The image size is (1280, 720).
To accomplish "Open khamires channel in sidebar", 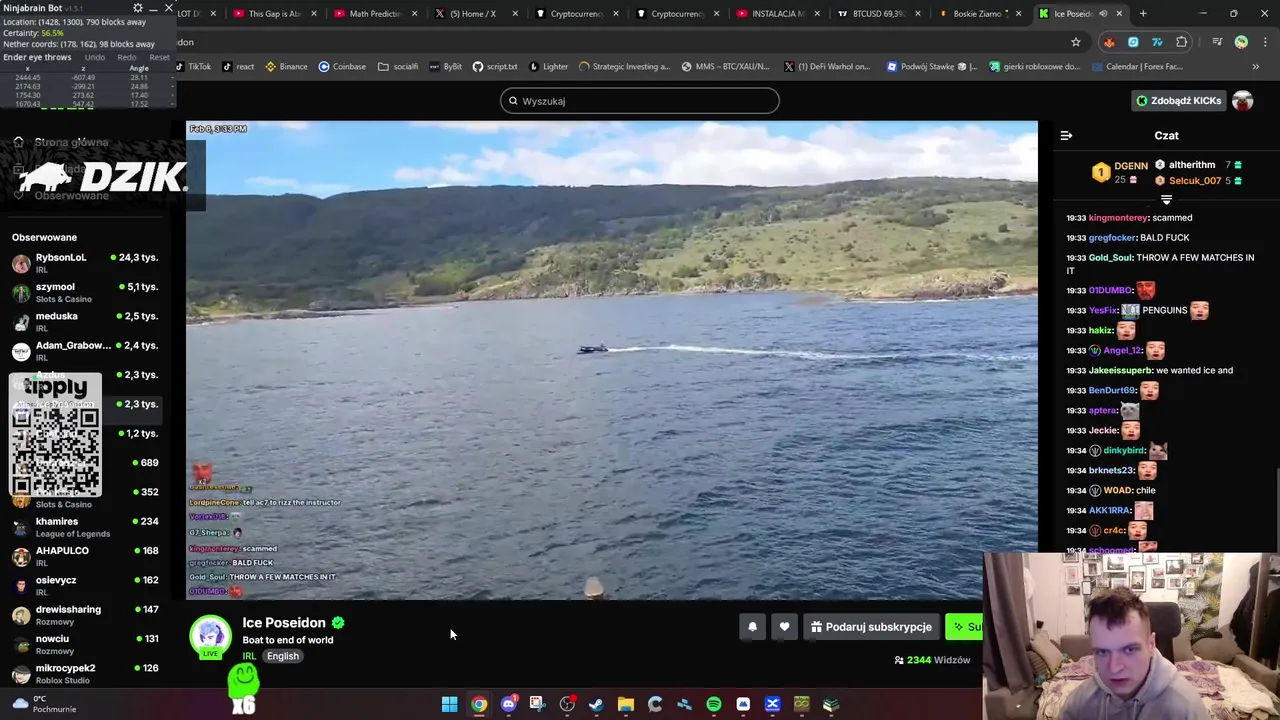I will coord(85,527).
